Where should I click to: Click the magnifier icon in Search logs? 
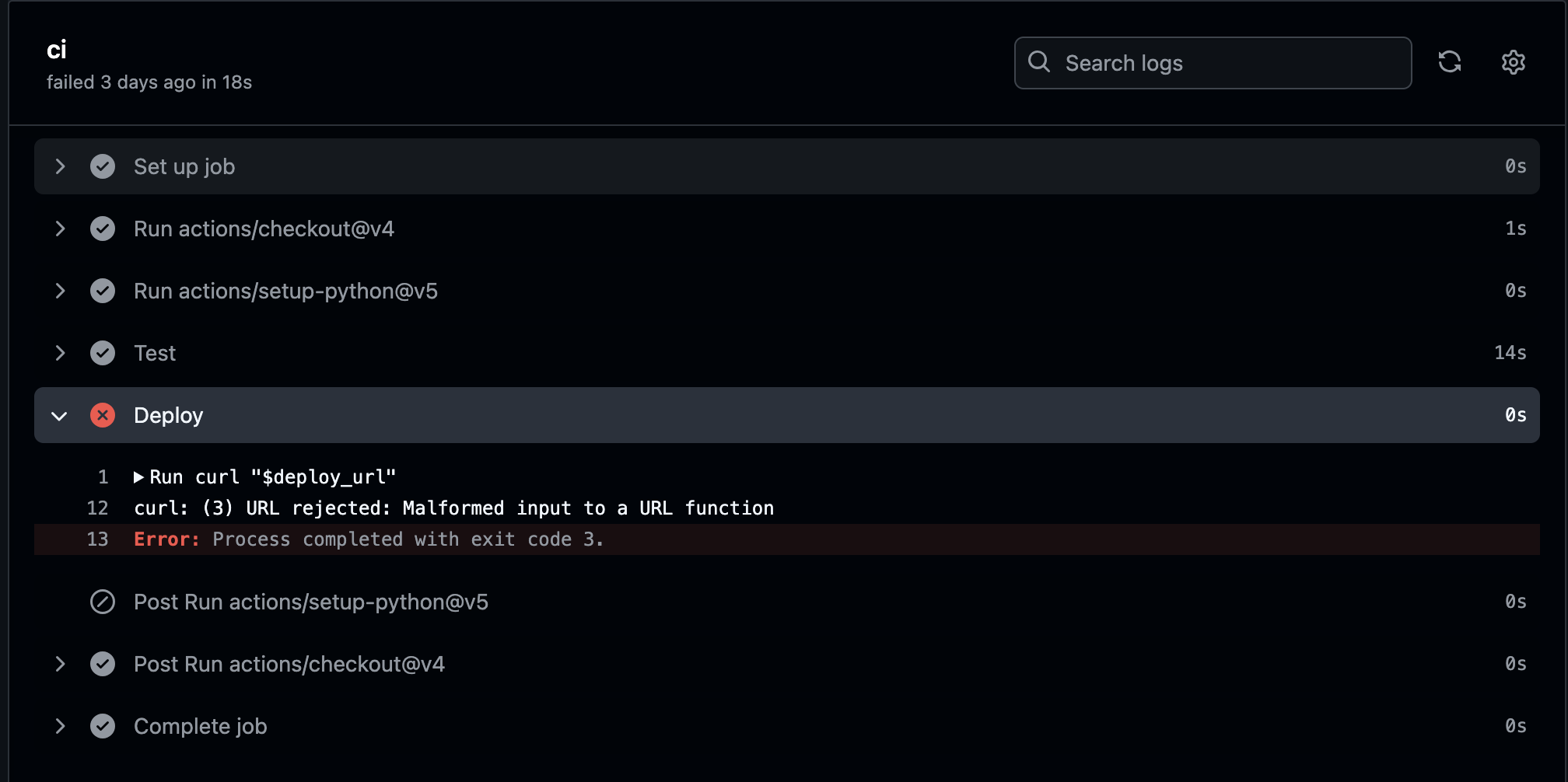[1039, 61]
